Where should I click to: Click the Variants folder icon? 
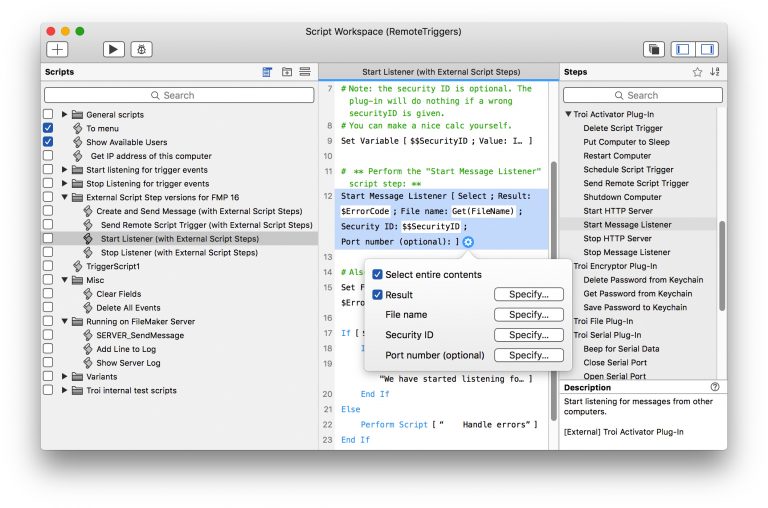click(x=77, y=377)
